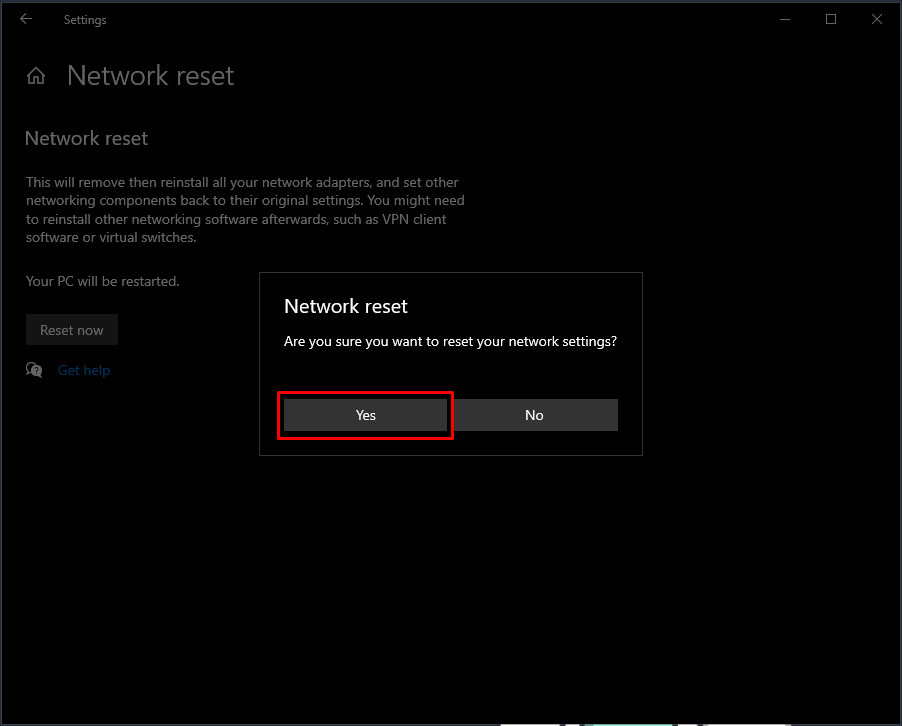
Task: Dismiss the dialog with the No button
Action: [534, 414]
